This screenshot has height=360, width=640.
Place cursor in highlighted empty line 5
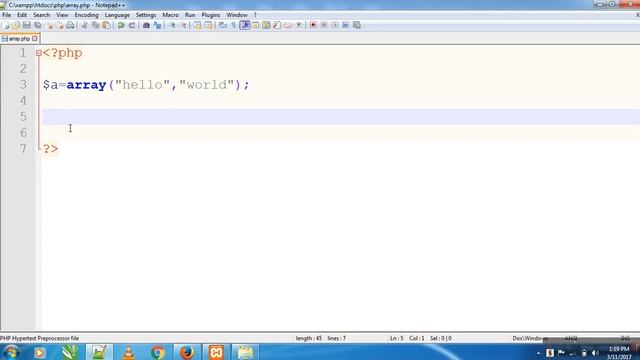click(x=341, y=117)
